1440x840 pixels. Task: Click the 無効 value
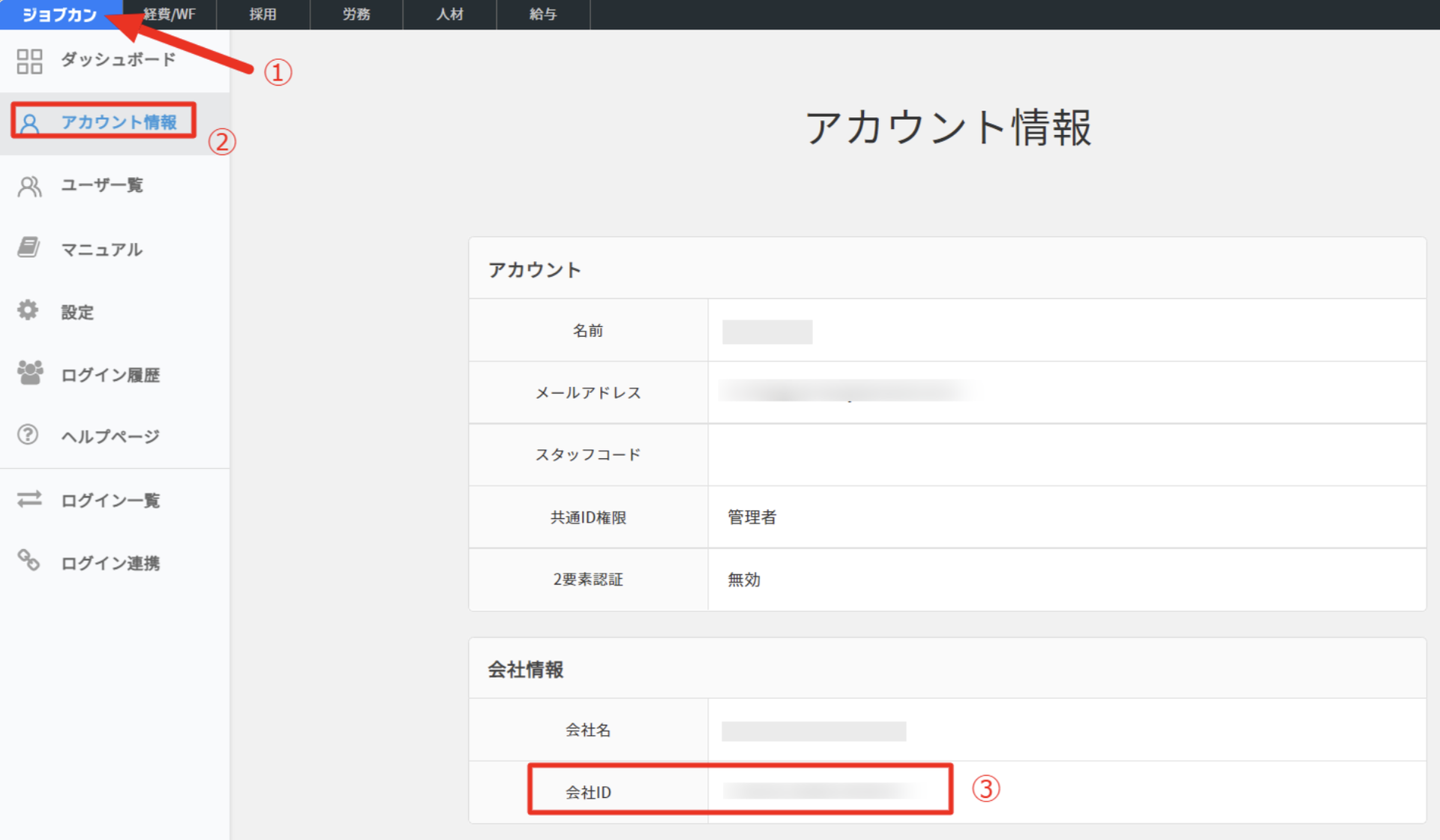point(744,580)
